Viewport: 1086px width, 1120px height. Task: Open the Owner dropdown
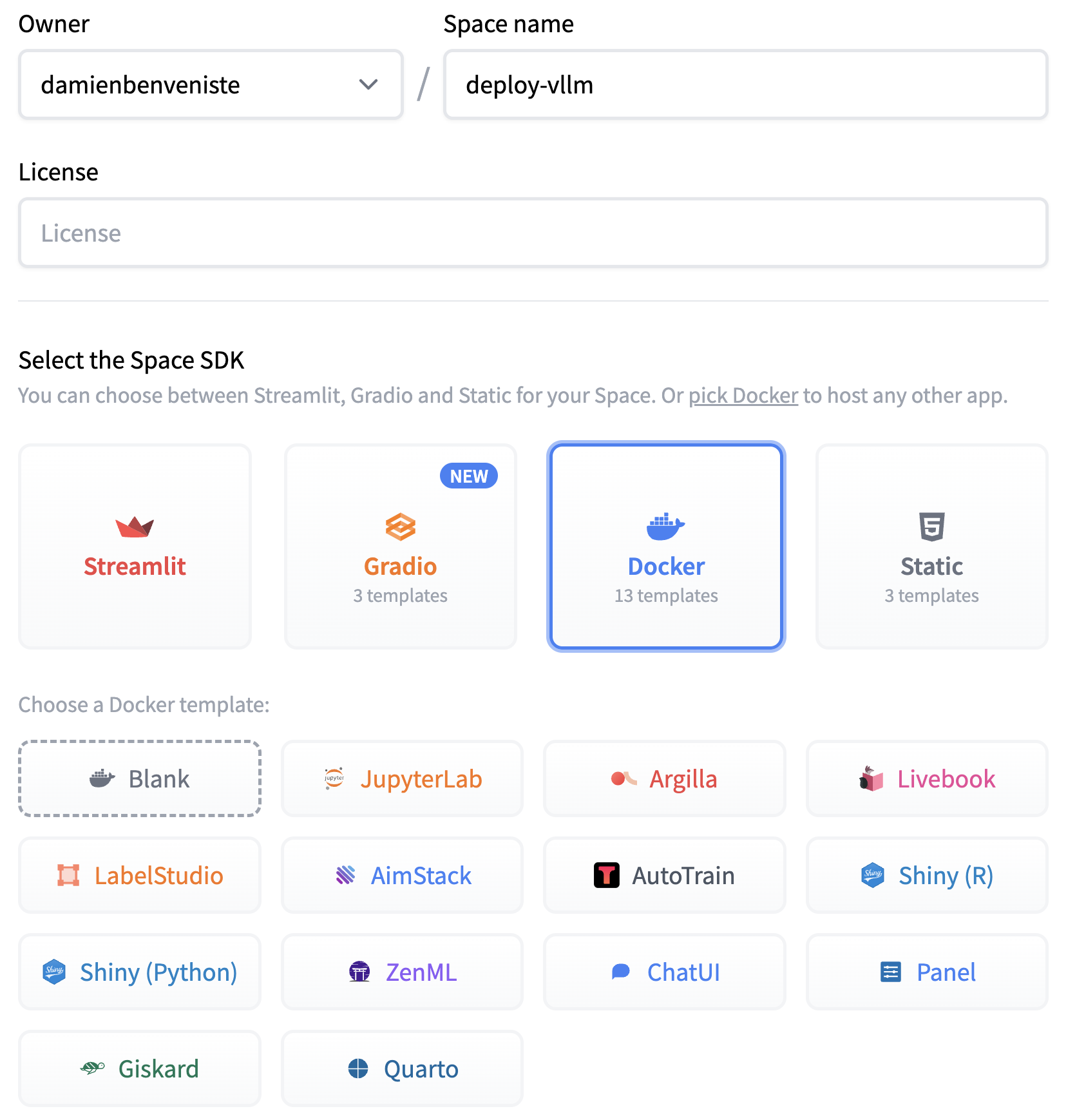211,84
